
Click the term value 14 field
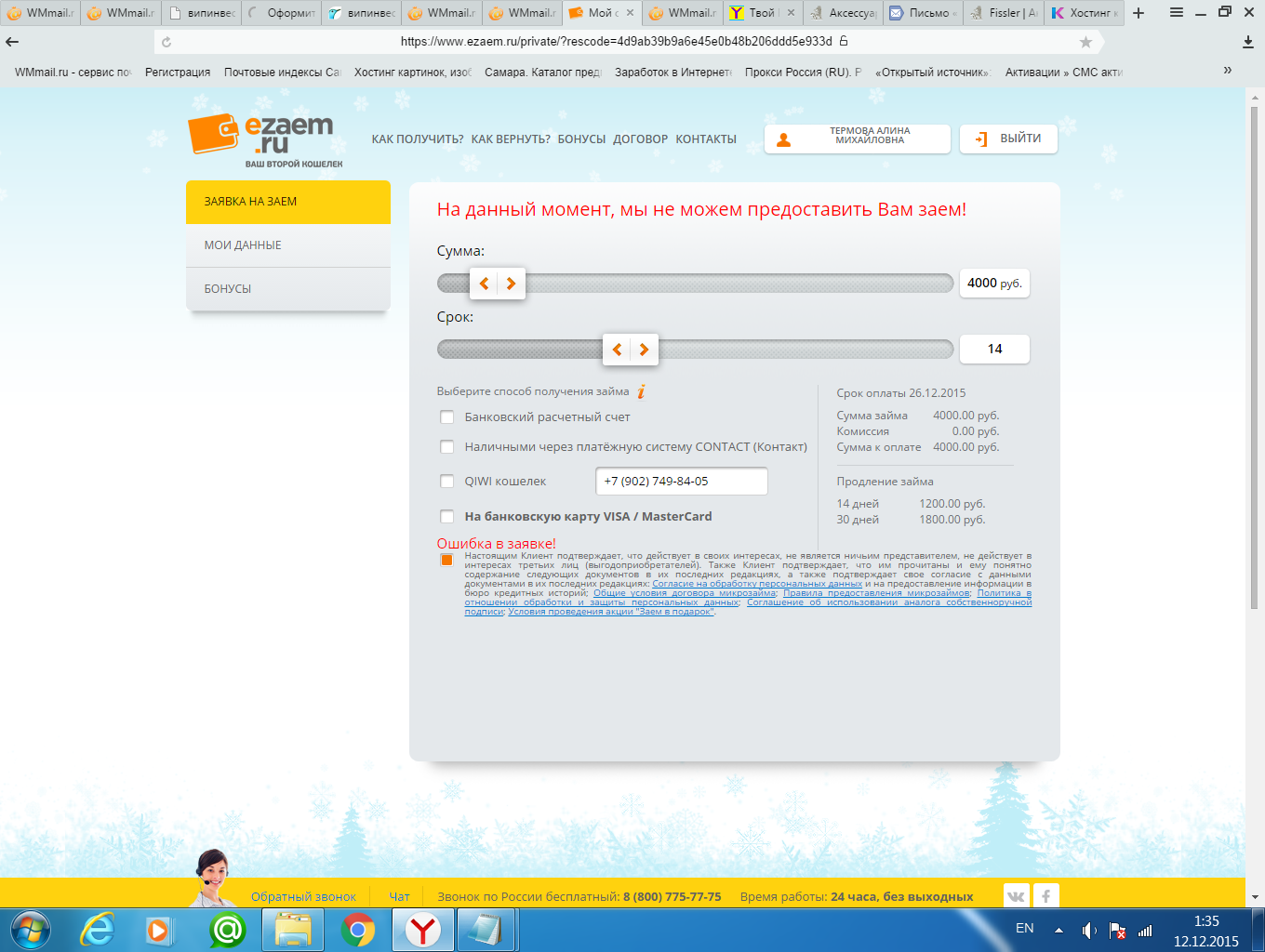tap(995, 350)
